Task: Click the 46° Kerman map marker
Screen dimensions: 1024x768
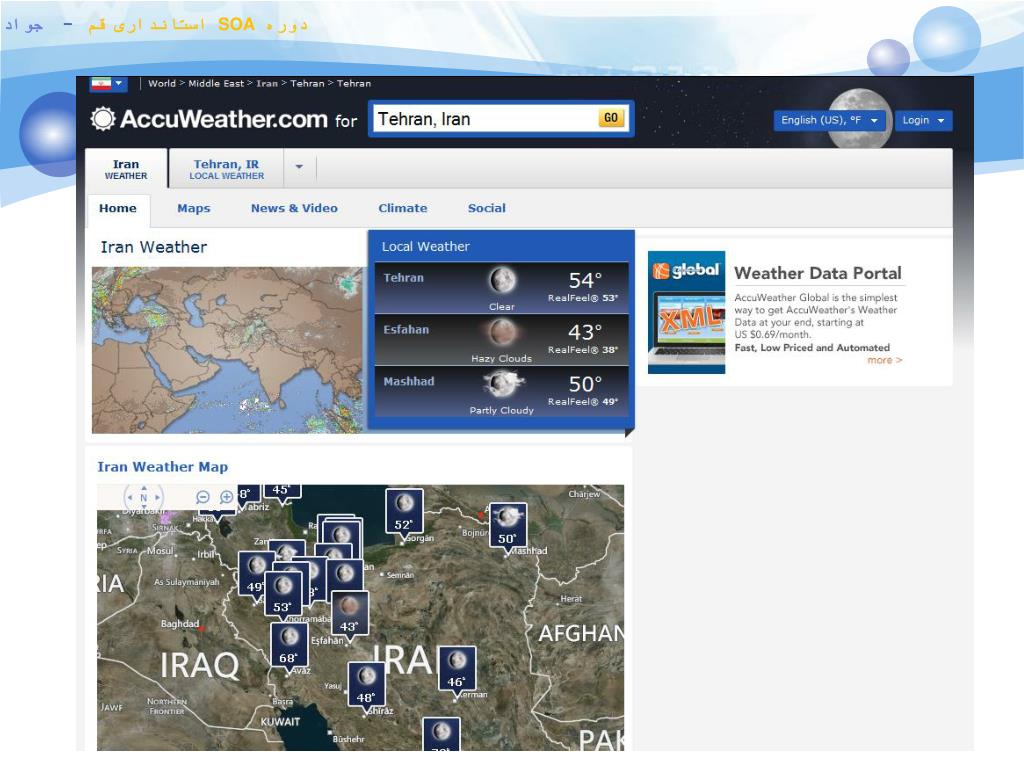Action: [x=456, y=669]
